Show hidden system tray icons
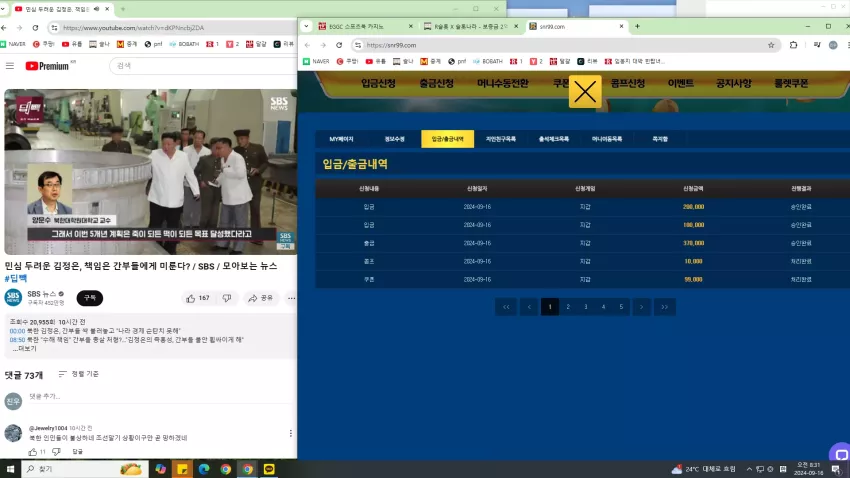Viewport: 850px width, 478px height. (749, 469)
